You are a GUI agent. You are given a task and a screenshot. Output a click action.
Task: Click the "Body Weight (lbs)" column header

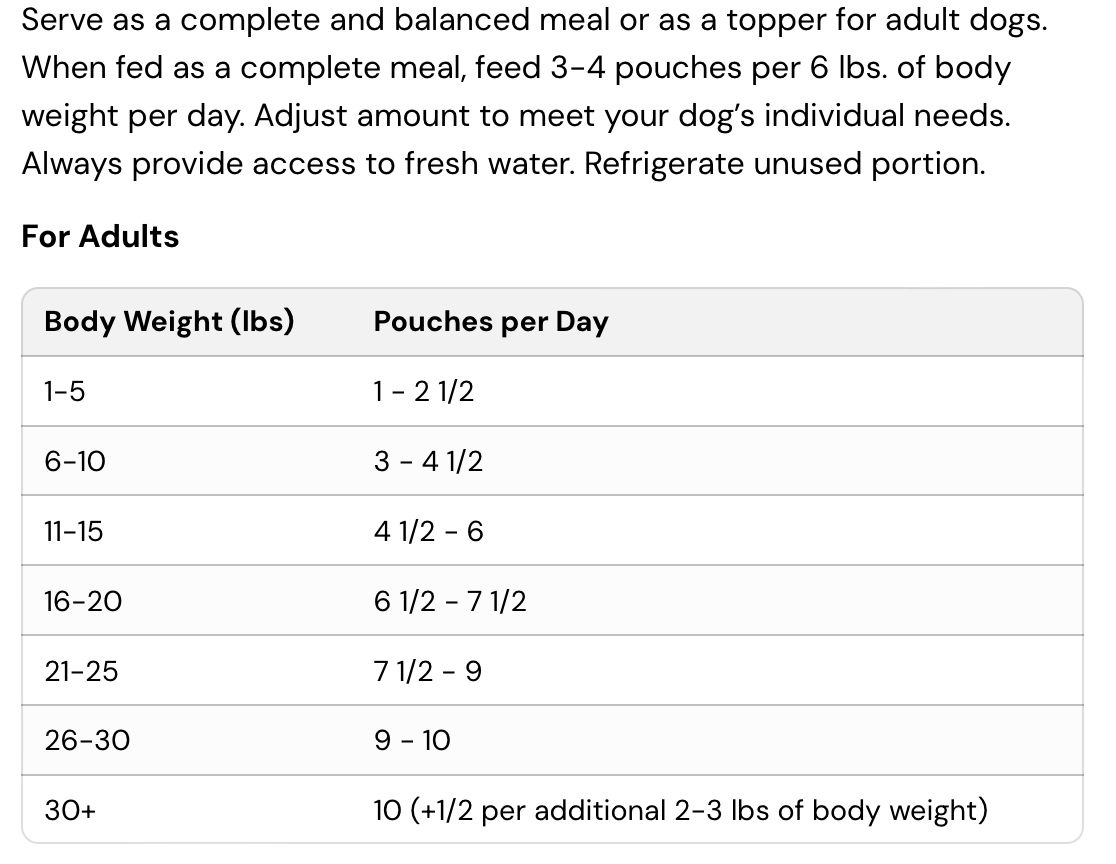[169, 322]
